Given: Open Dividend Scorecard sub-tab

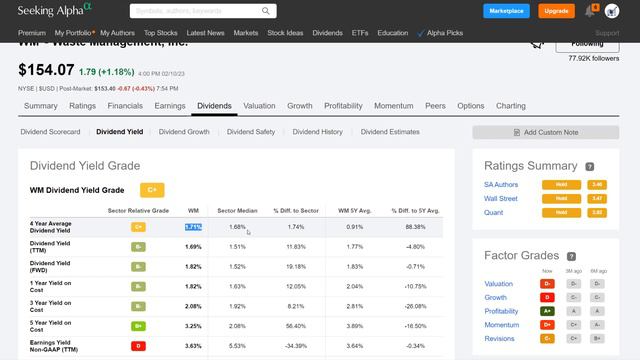Looking at the screenshot, I should tap(50, 132).
